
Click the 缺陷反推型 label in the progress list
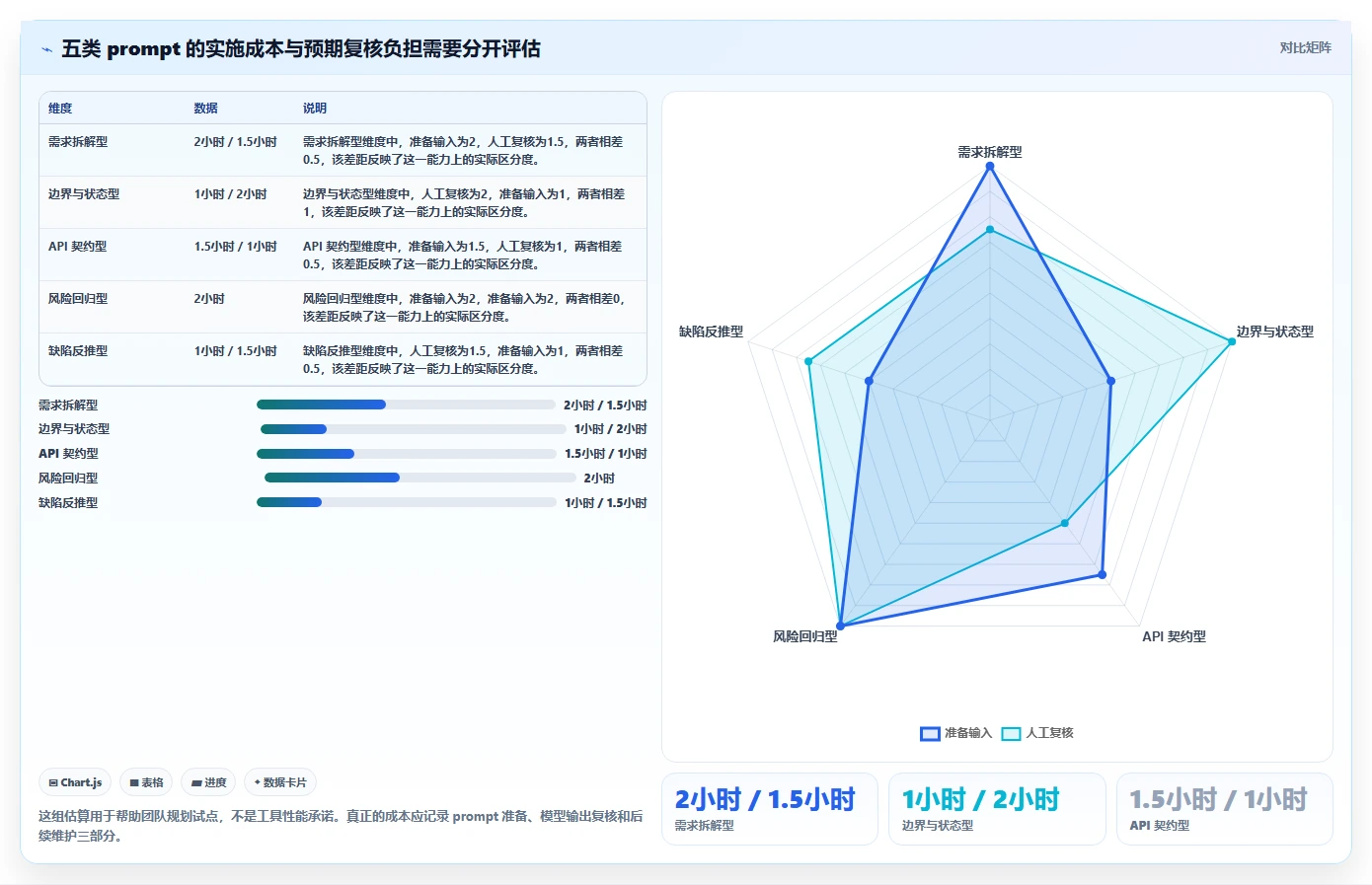68,503
